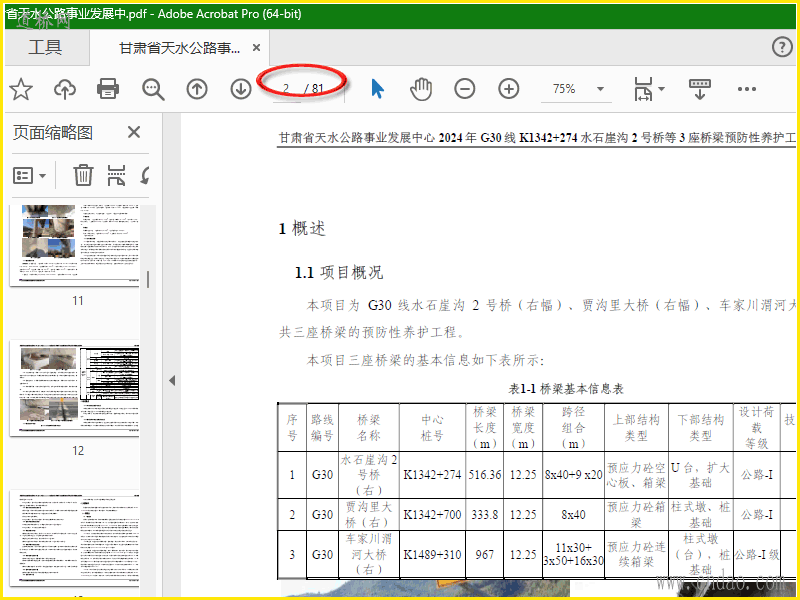Click the header cell 下部结构类型

point(701,428)
